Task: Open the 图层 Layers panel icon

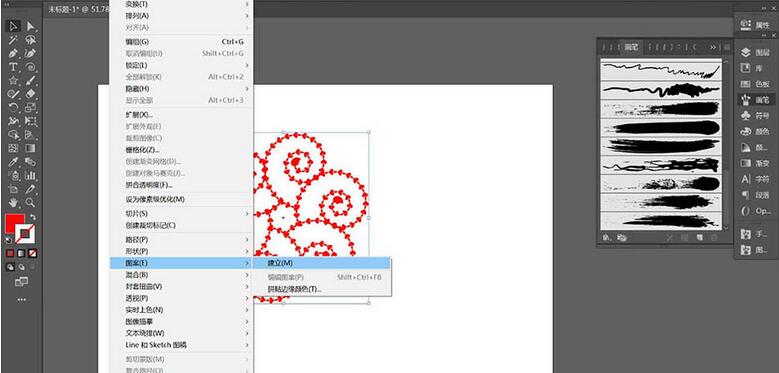Action: [755, 53]
